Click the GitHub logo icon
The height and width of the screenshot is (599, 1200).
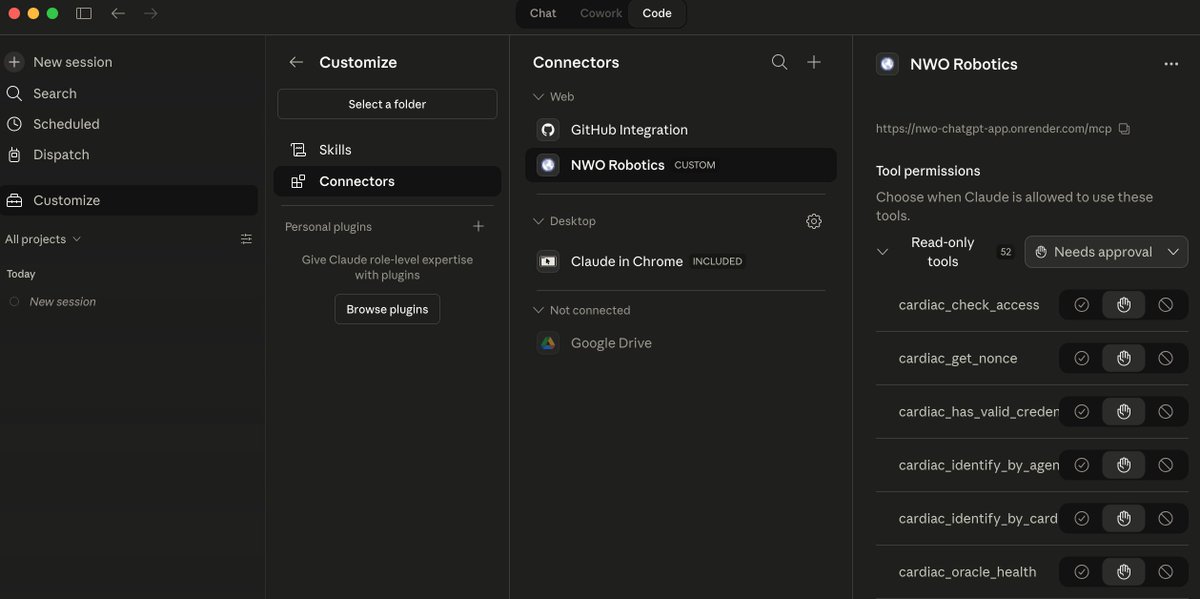[x=548, y=130]
